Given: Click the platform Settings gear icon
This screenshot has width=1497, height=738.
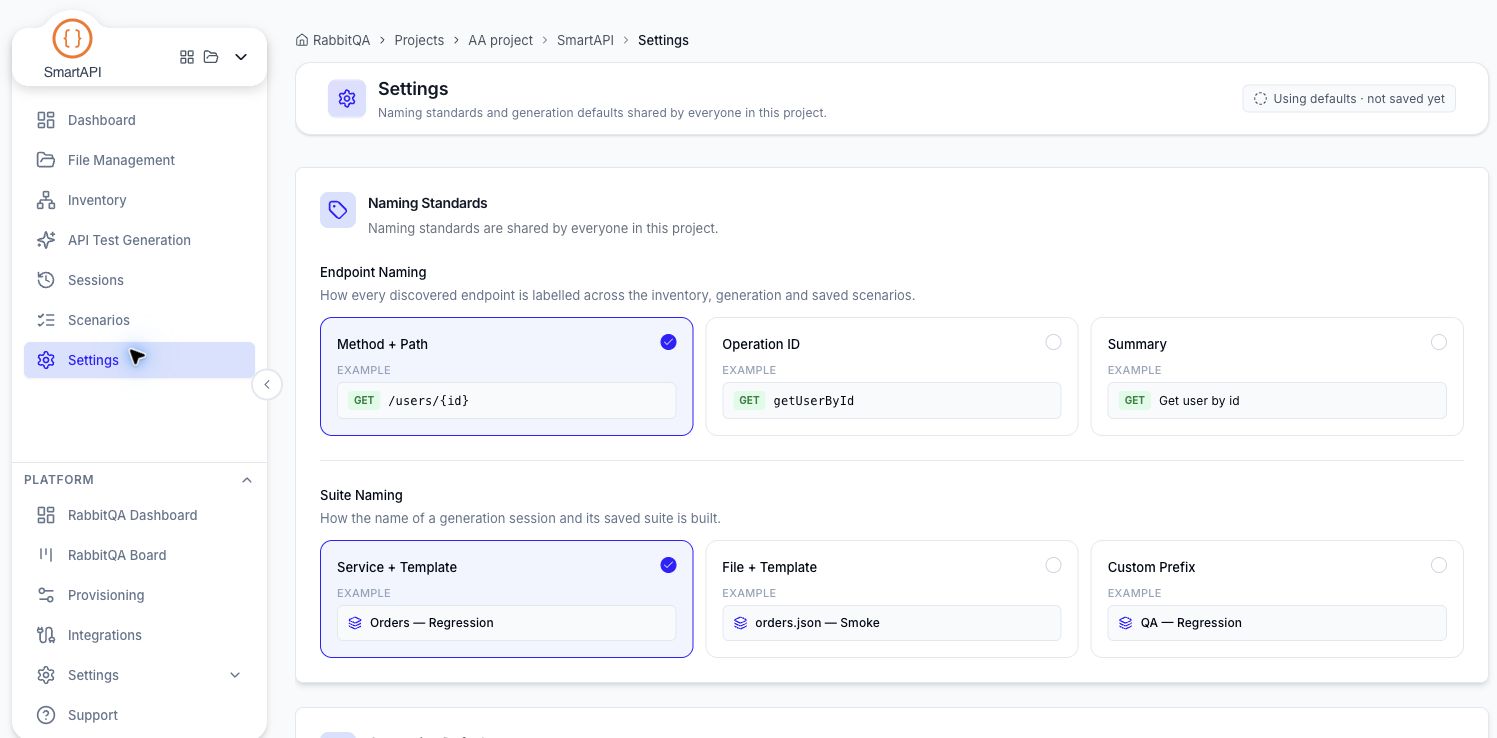Looking at the screenshot, I should pyautogui.click(x=46, y=675).
